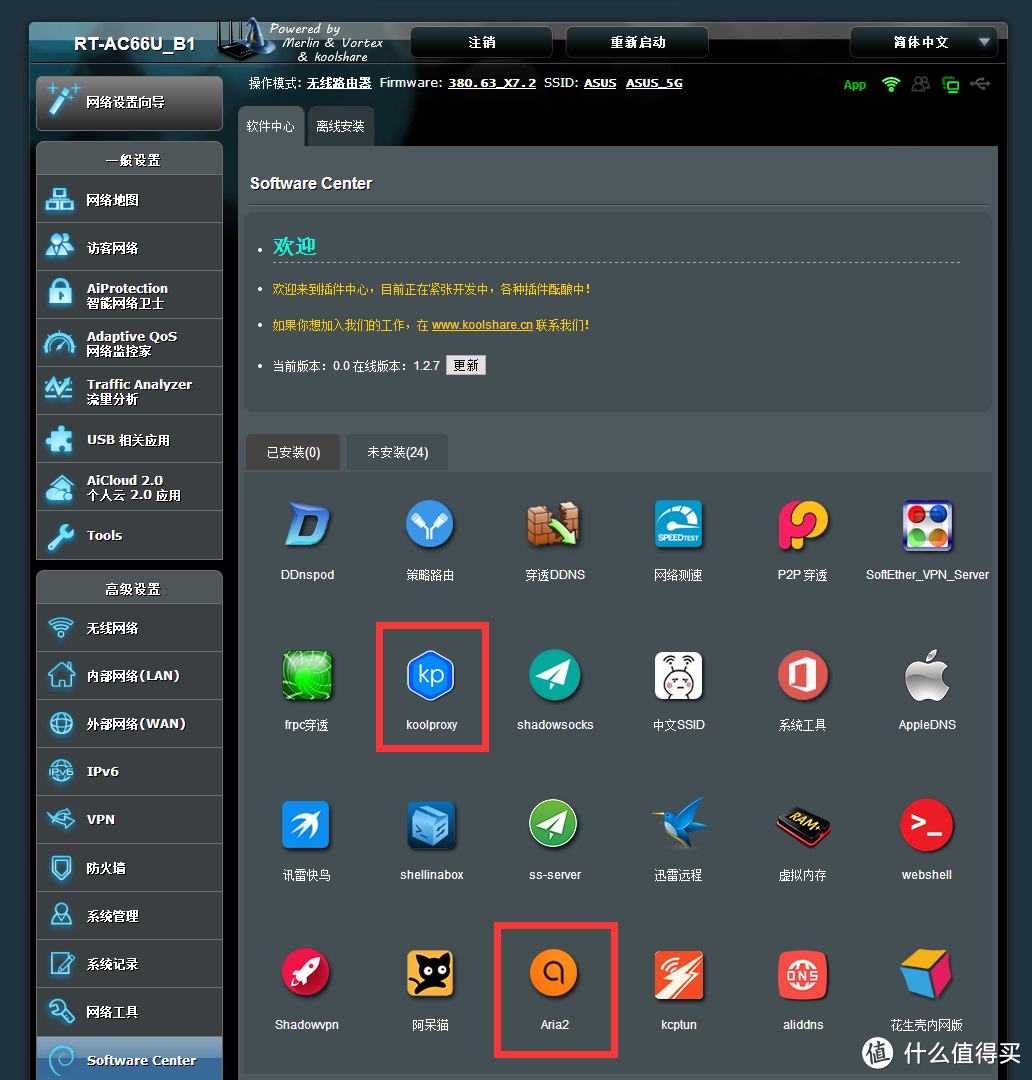This screenshot has height=1080, width=1032.
Task: Open the 迅雷远程 plugin icon
Action: click(679, 823)
